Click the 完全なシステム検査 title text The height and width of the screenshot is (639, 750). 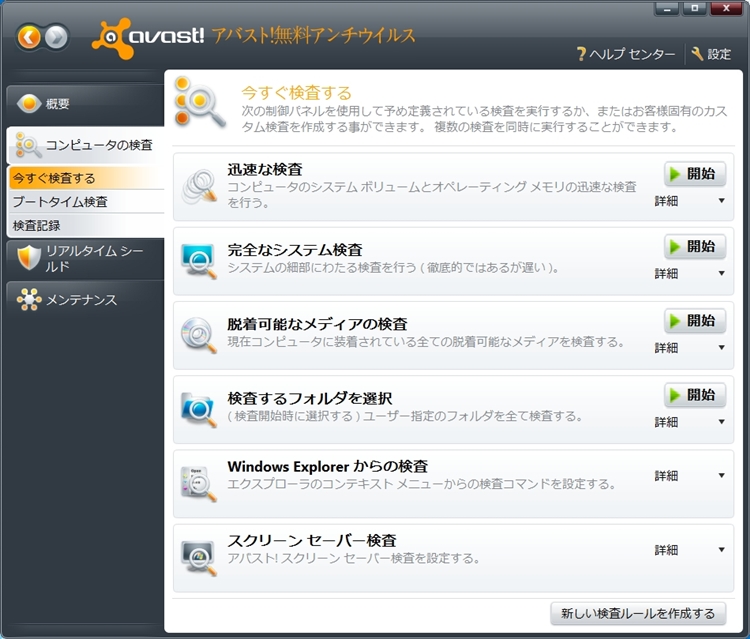295,250
